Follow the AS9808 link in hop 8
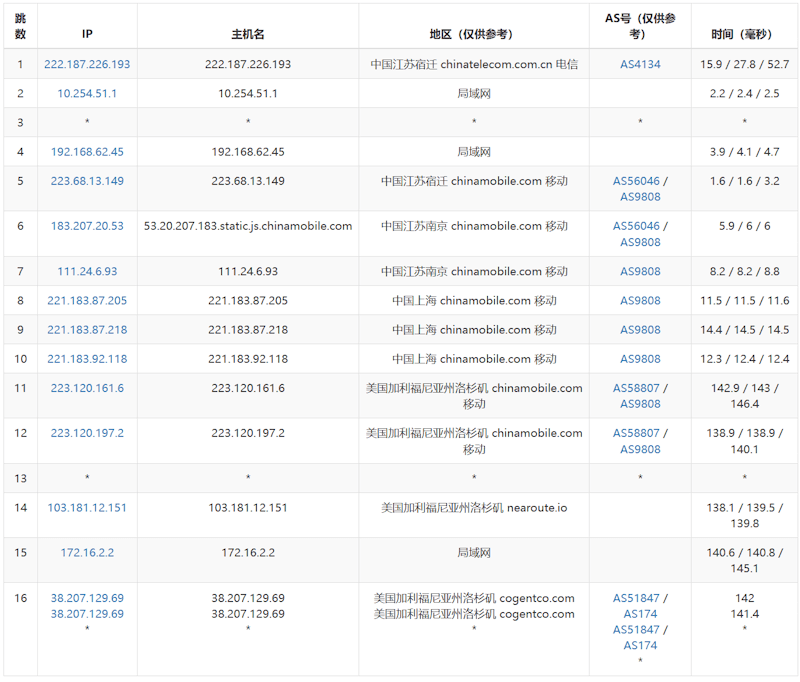 [x=640, y=300]
